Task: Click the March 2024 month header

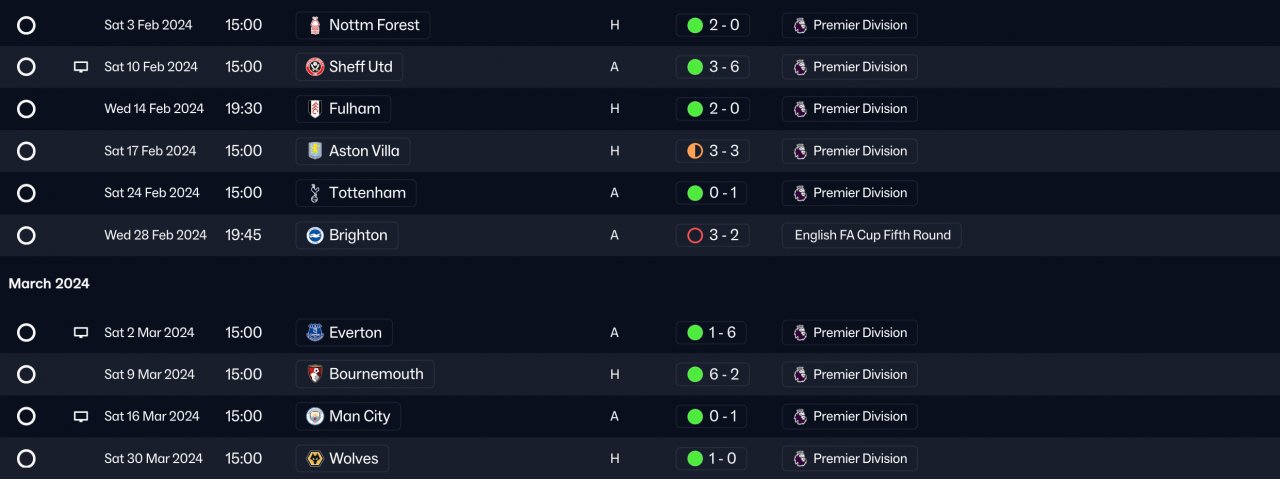Action: pyautogui.click(x=49, y=284)
